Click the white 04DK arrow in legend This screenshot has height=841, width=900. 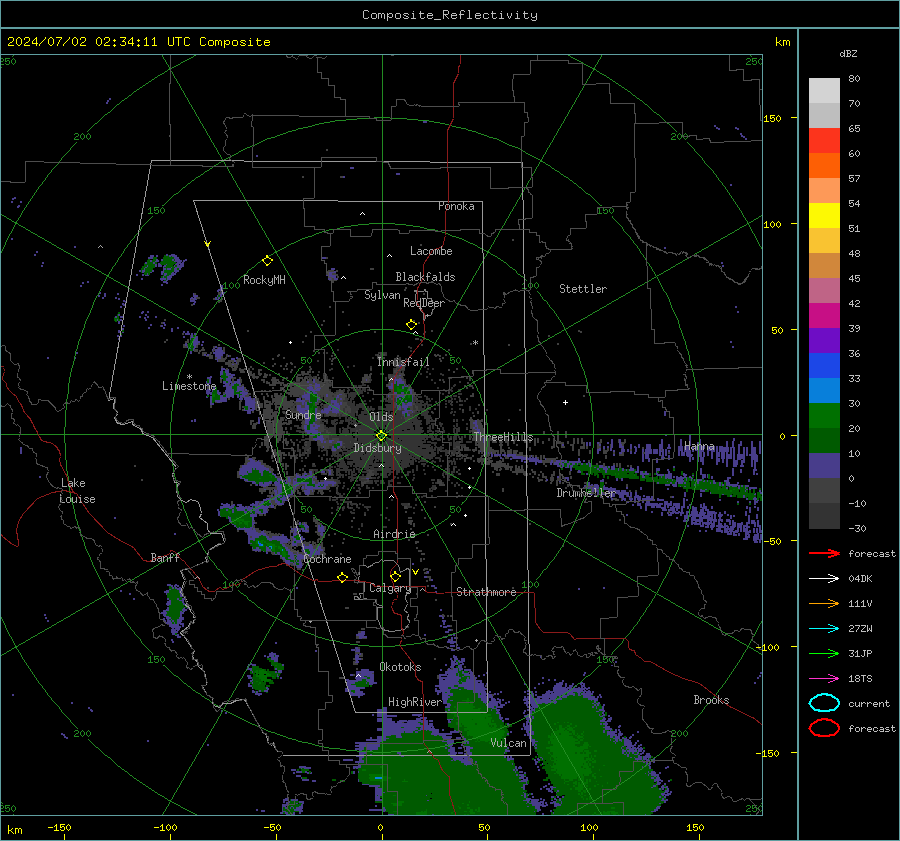pyautogui.click(x=824, y=579)
